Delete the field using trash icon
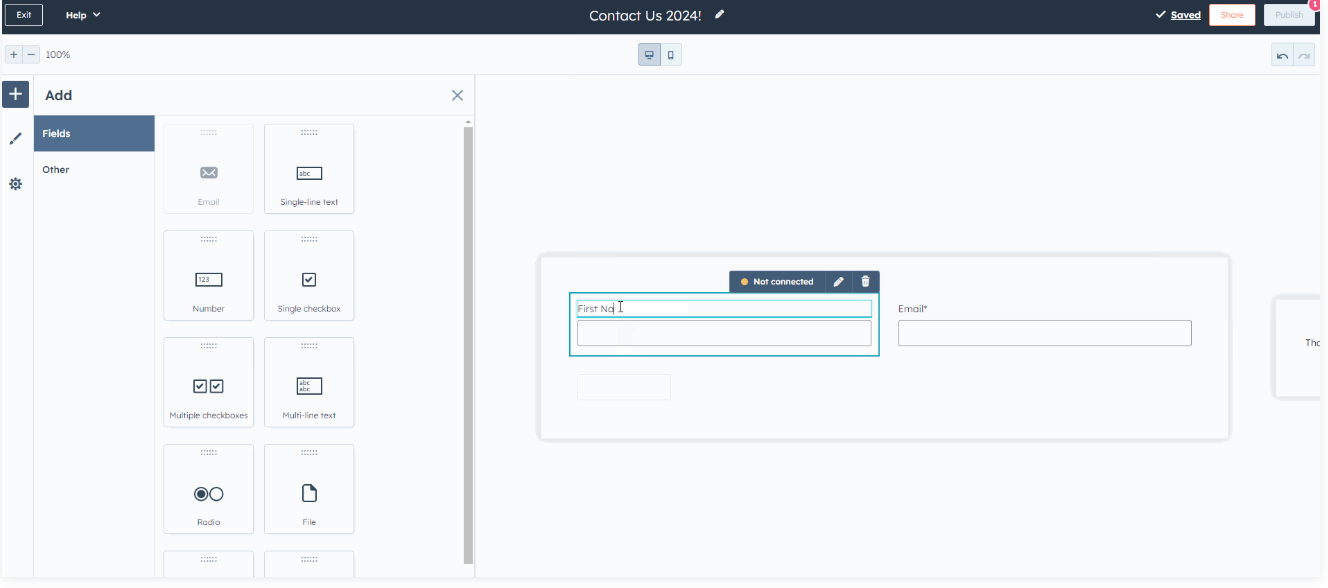This screenshot has width=1328, height=588. tap(865, 282)
